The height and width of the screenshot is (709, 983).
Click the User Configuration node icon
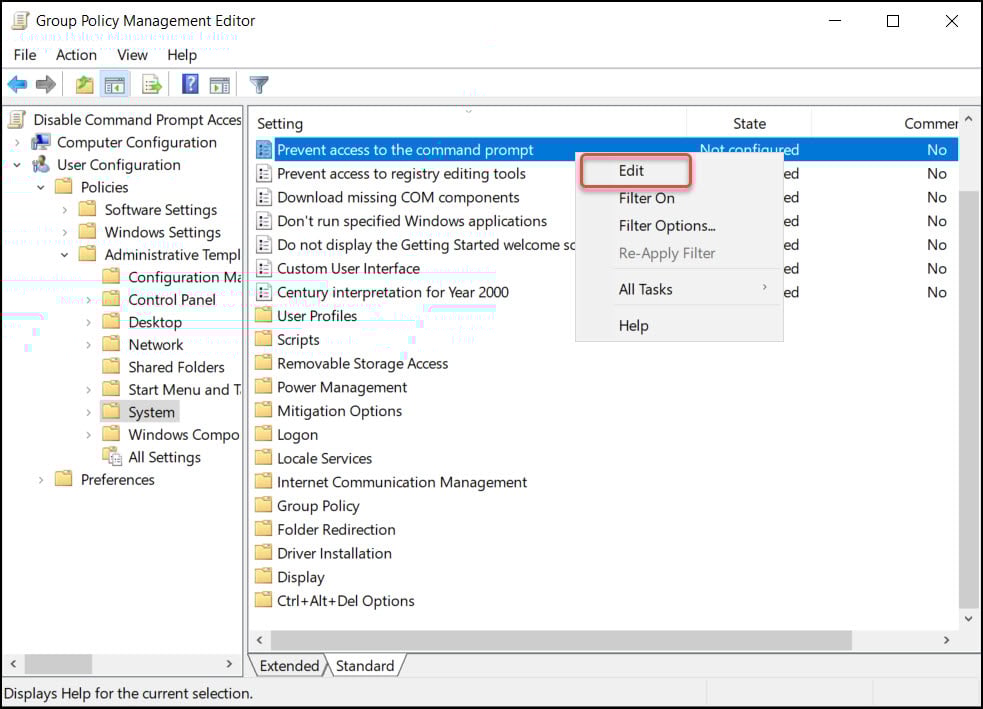pos(41,165)
